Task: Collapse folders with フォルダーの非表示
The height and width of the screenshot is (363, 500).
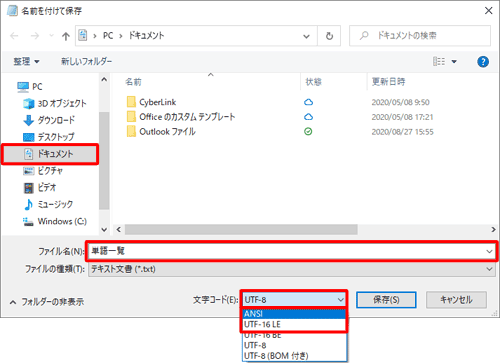Action: click(x=47, y=302)
